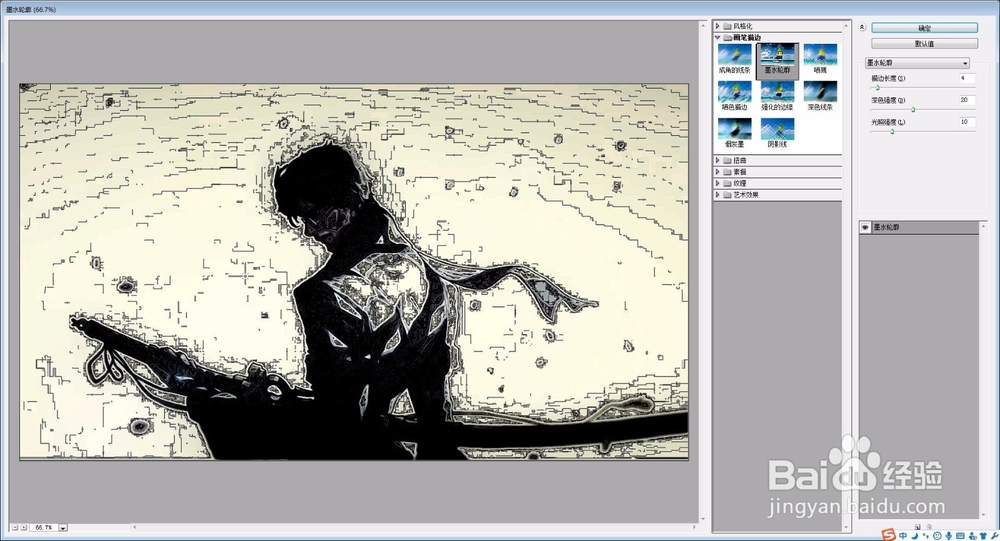Select the 烟灰墨 filter thumbnail

[735, 133]
